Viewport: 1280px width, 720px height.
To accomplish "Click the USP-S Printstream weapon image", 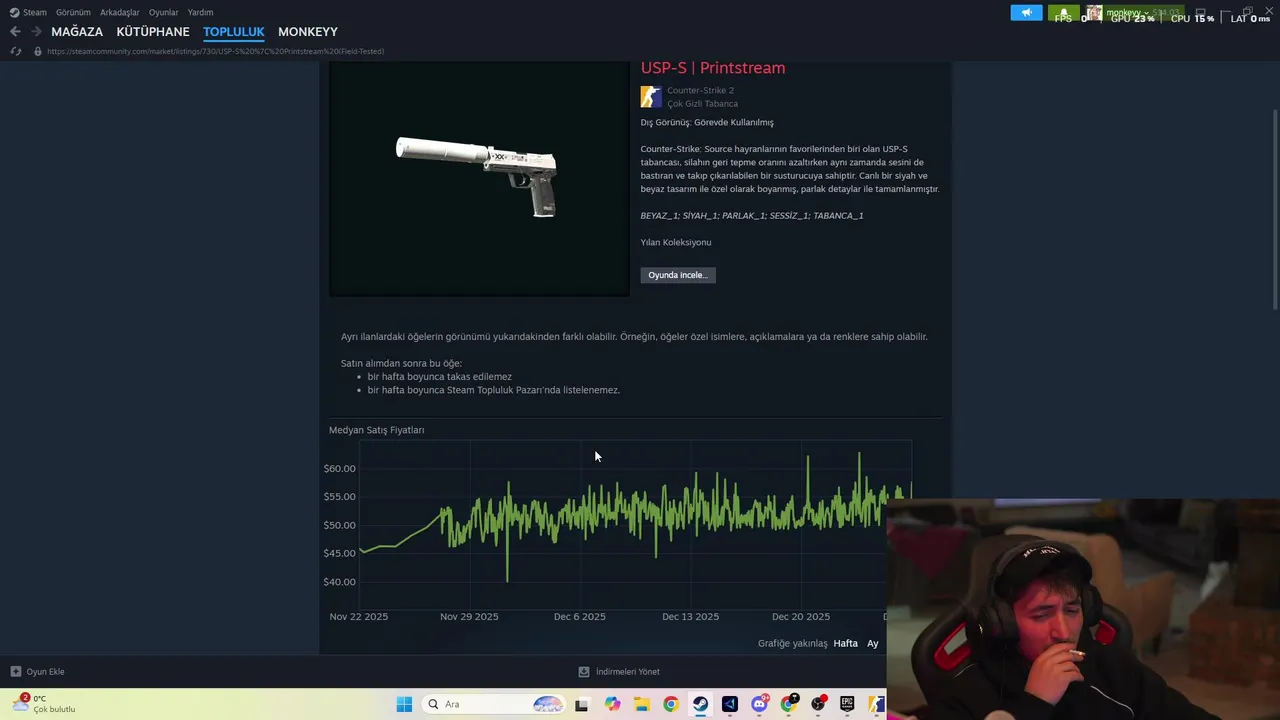I will [x=479, y=178].
